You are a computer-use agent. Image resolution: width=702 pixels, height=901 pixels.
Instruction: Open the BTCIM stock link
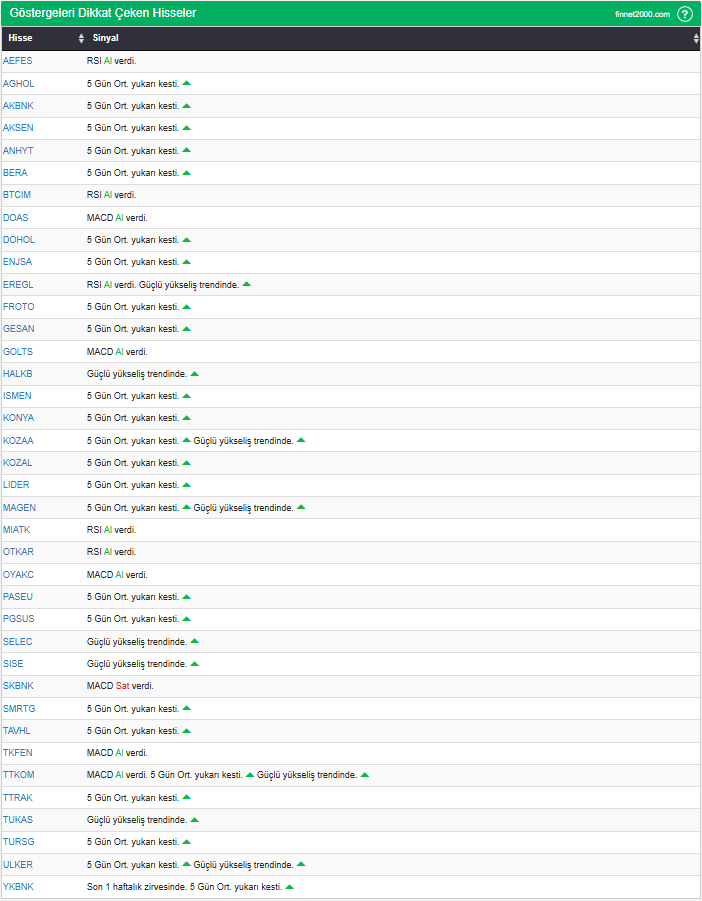pos(17,195)
